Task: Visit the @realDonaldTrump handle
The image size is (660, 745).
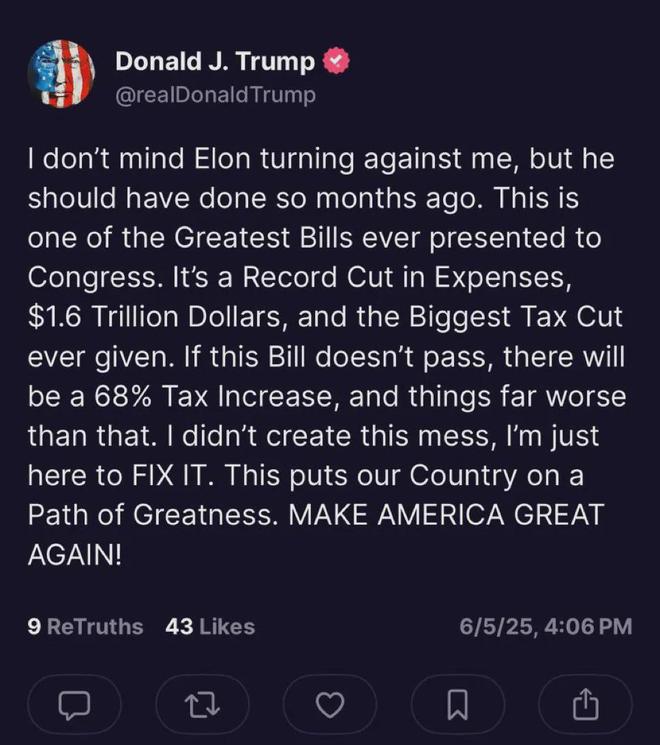Action: coord(215,95)
